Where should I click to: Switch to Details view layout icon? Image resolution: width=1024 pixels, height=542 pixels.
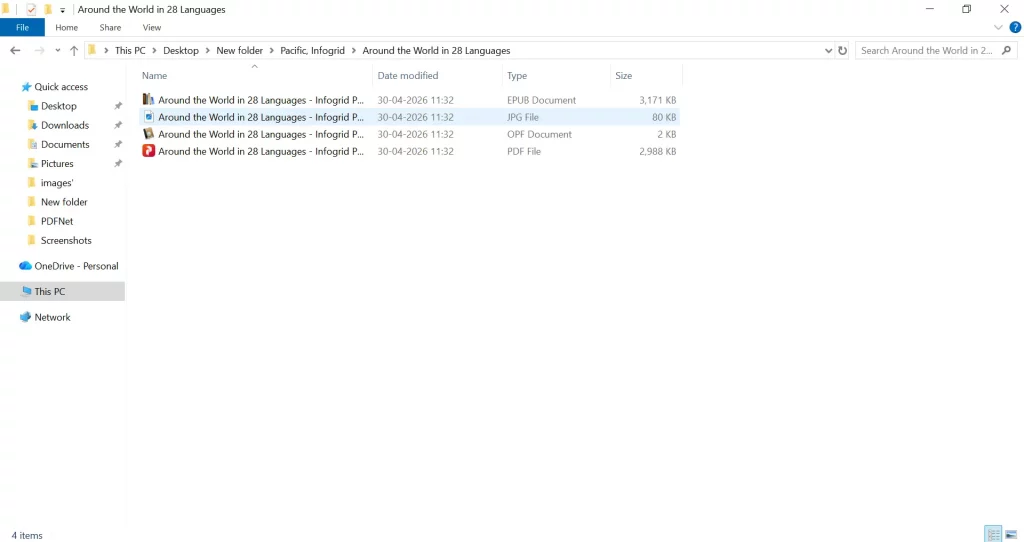993,534
